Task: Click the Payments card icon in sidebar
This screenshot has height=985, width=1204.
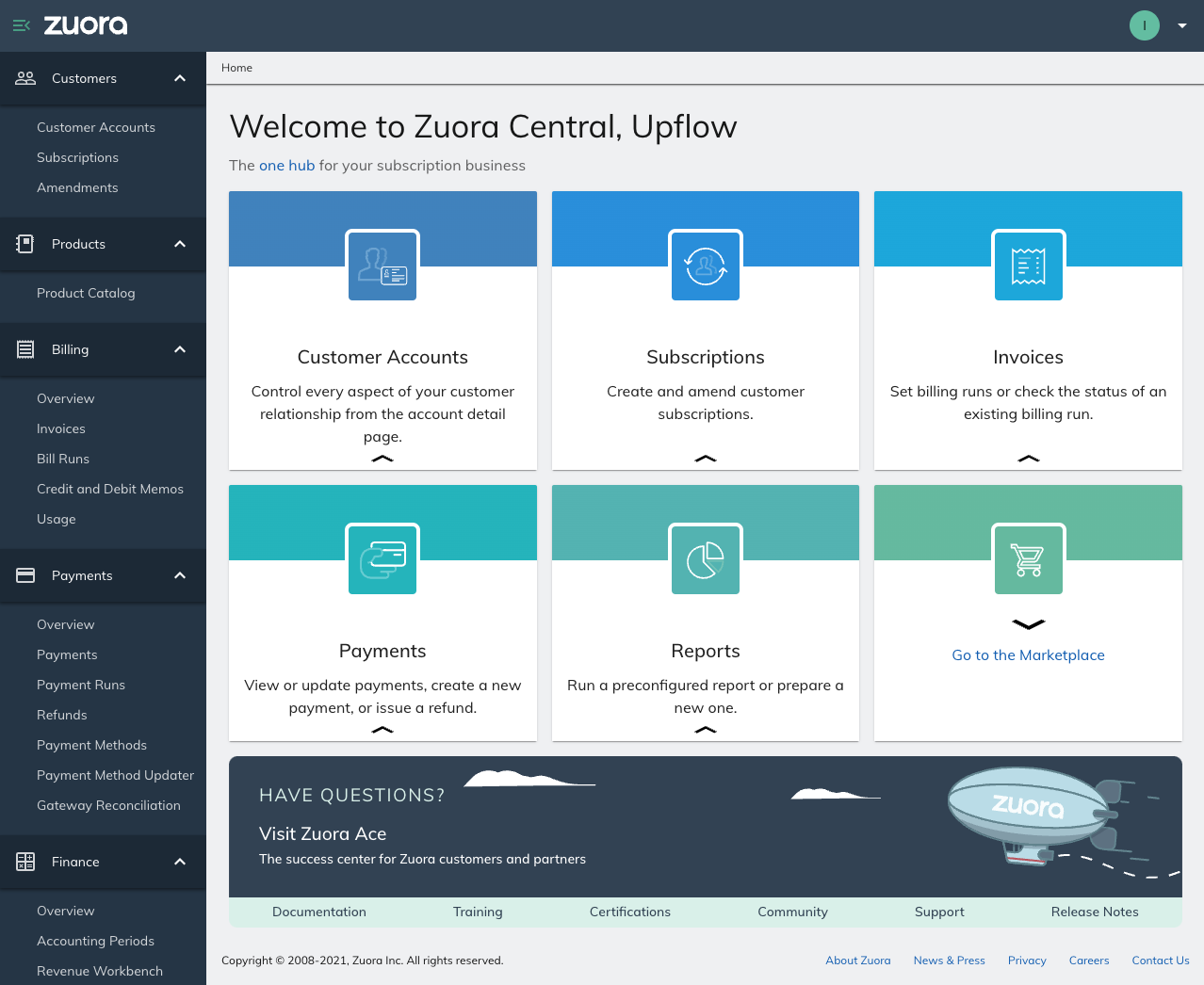Action: (x=25, y=575)
